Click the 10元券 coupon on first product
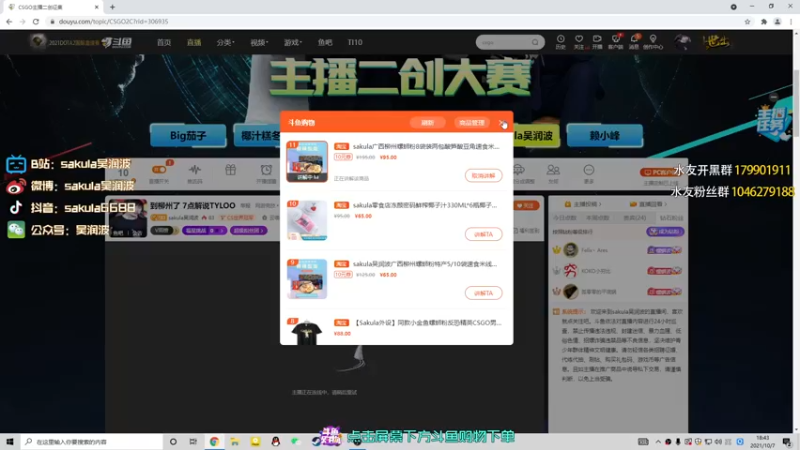800x450 pixels. click(343, 157)
